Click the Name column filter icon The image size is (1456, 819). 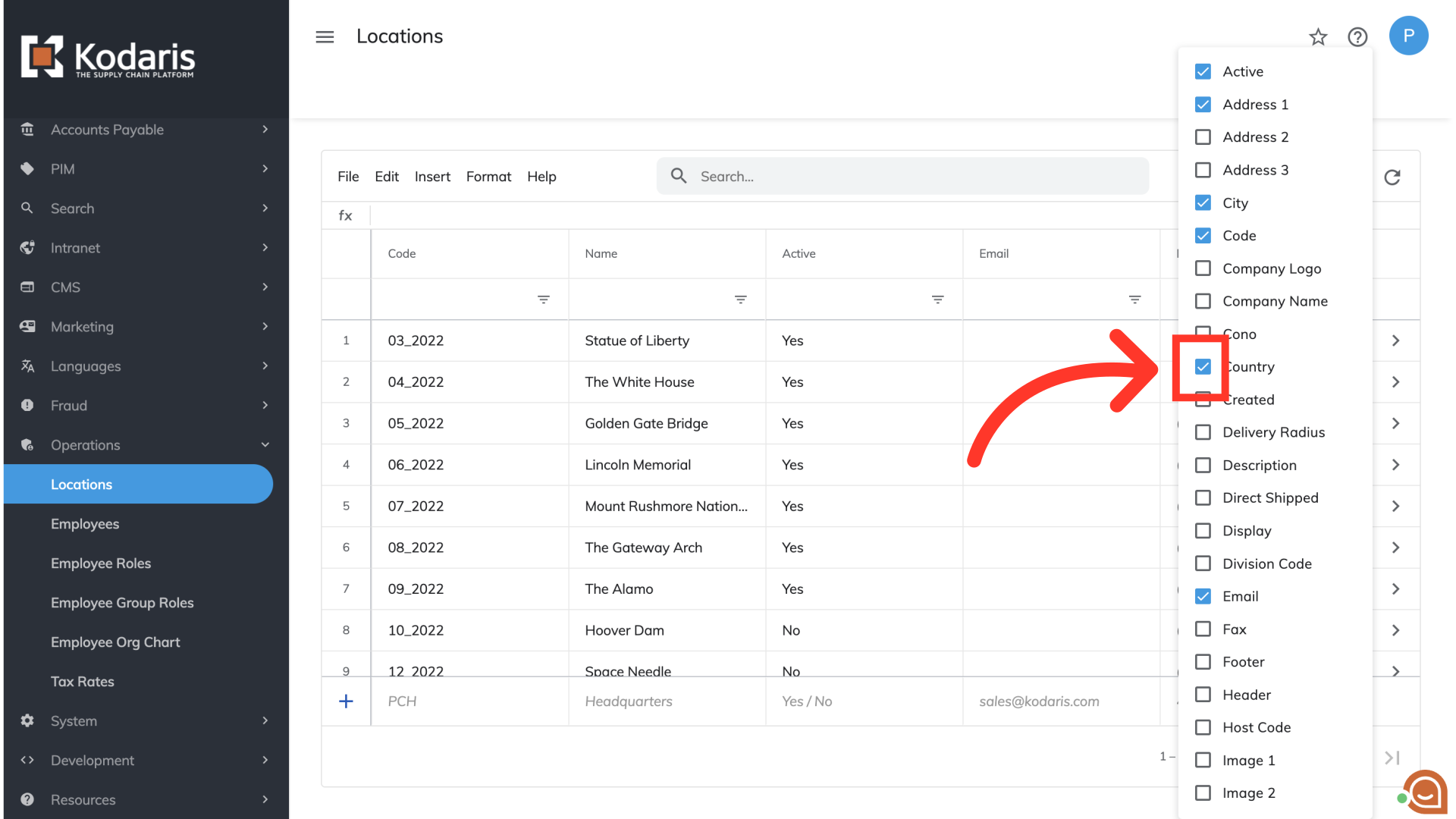coord(740,300)
